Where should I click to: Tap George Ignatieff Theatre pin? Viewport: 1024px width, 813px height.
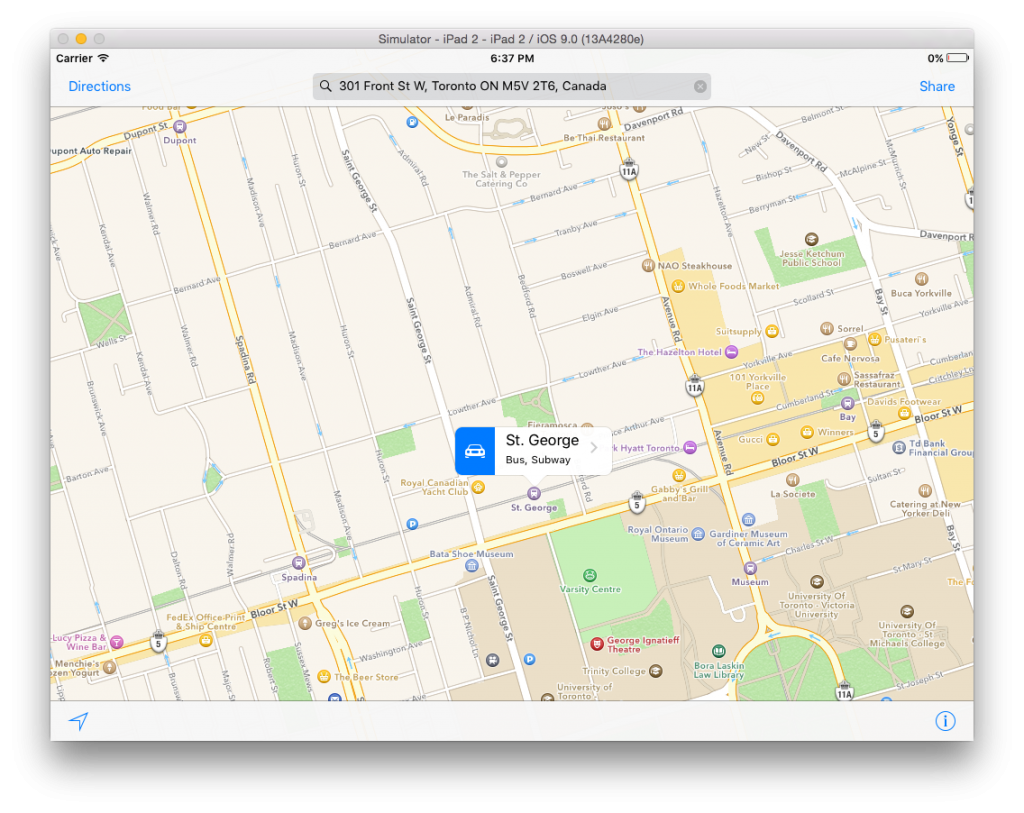coord(596,644)
